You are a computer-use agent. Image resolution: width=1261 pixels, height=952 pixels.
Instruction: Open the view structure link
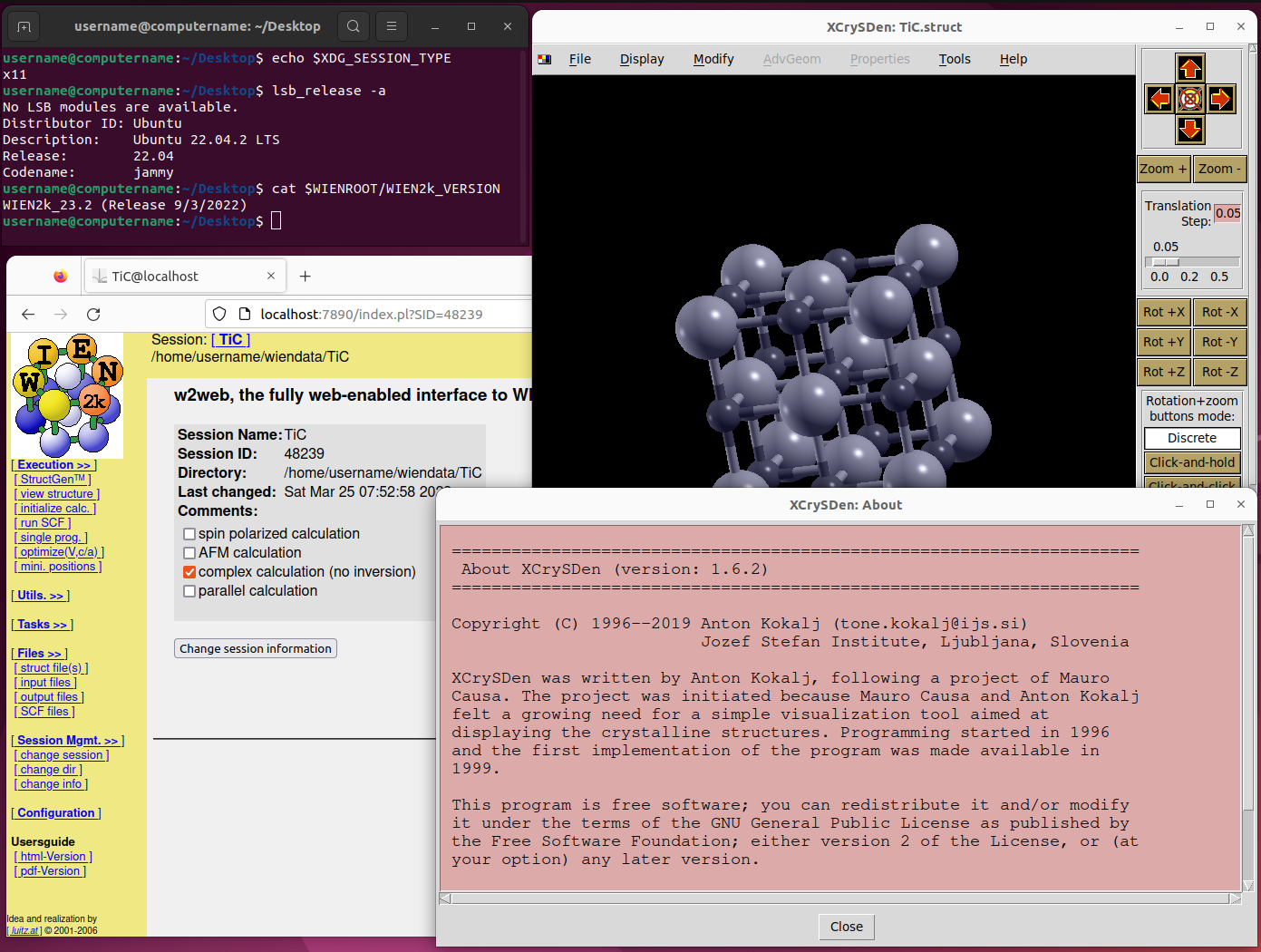pos(57,493)
